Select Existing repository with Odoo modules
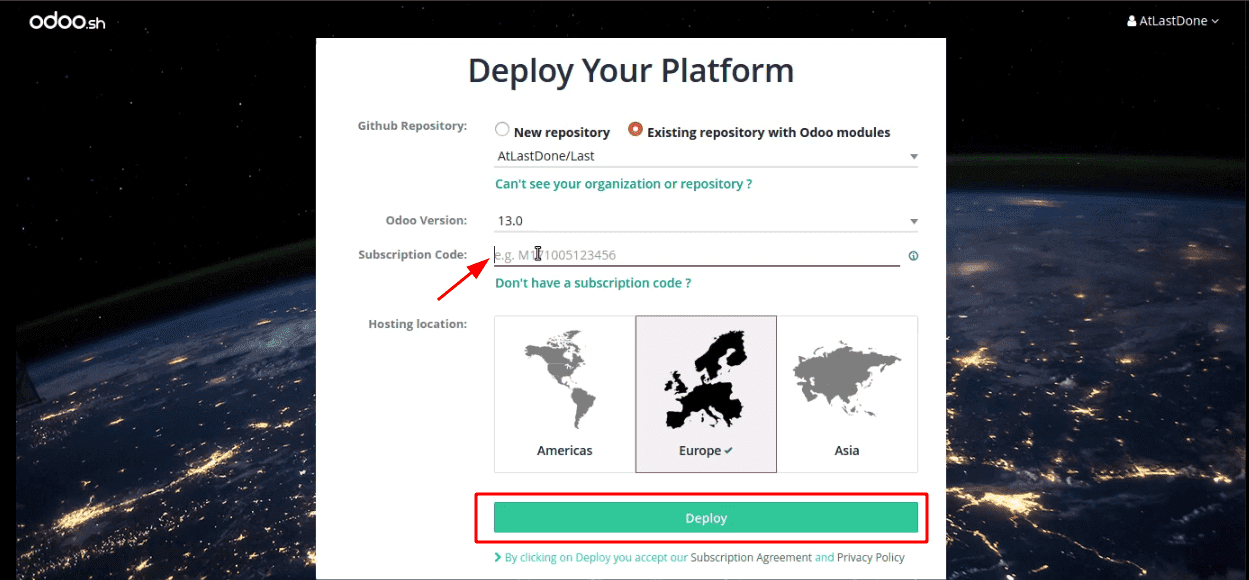Viewport: 1249px width, 580px height. (x=635, y=130)
